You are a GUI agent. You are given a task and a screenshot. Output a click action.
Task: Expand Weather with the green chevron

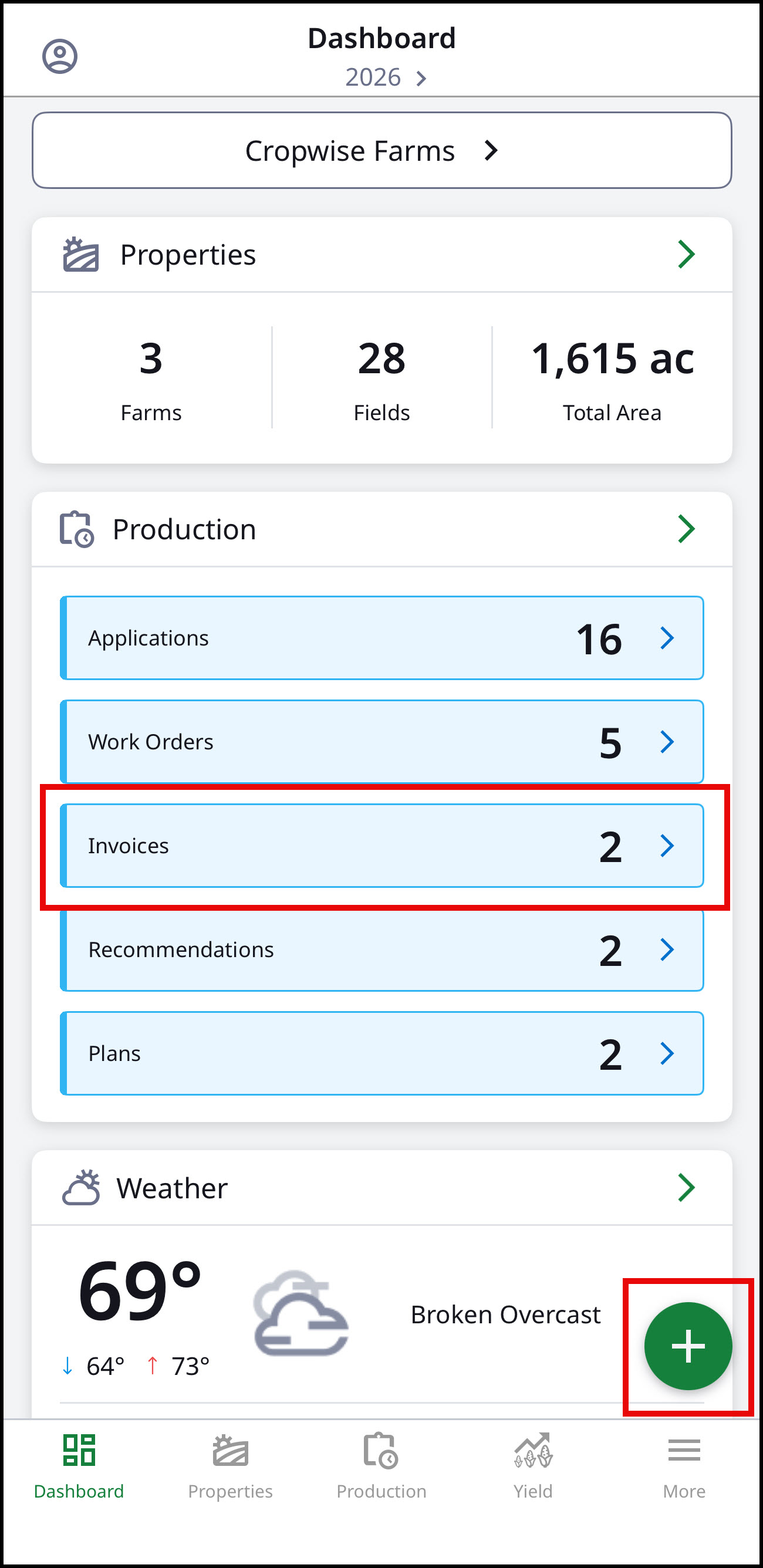tap(686, 1188)
